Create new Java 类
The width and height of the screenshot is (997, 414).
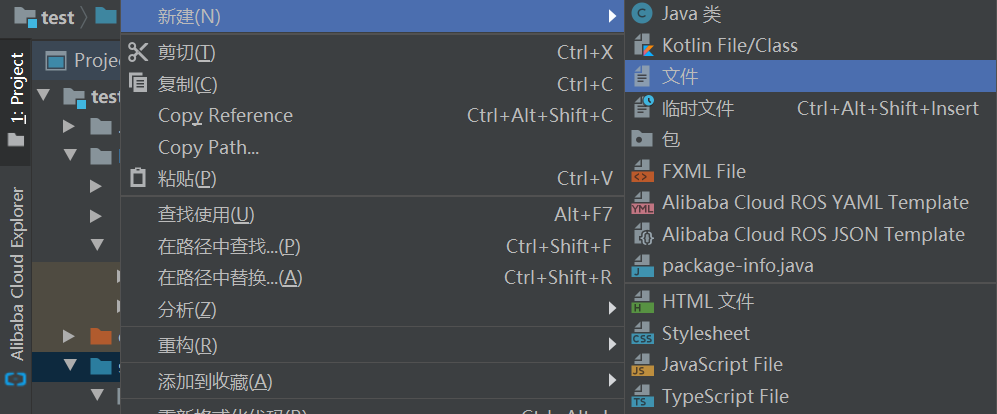click(811, 13)
